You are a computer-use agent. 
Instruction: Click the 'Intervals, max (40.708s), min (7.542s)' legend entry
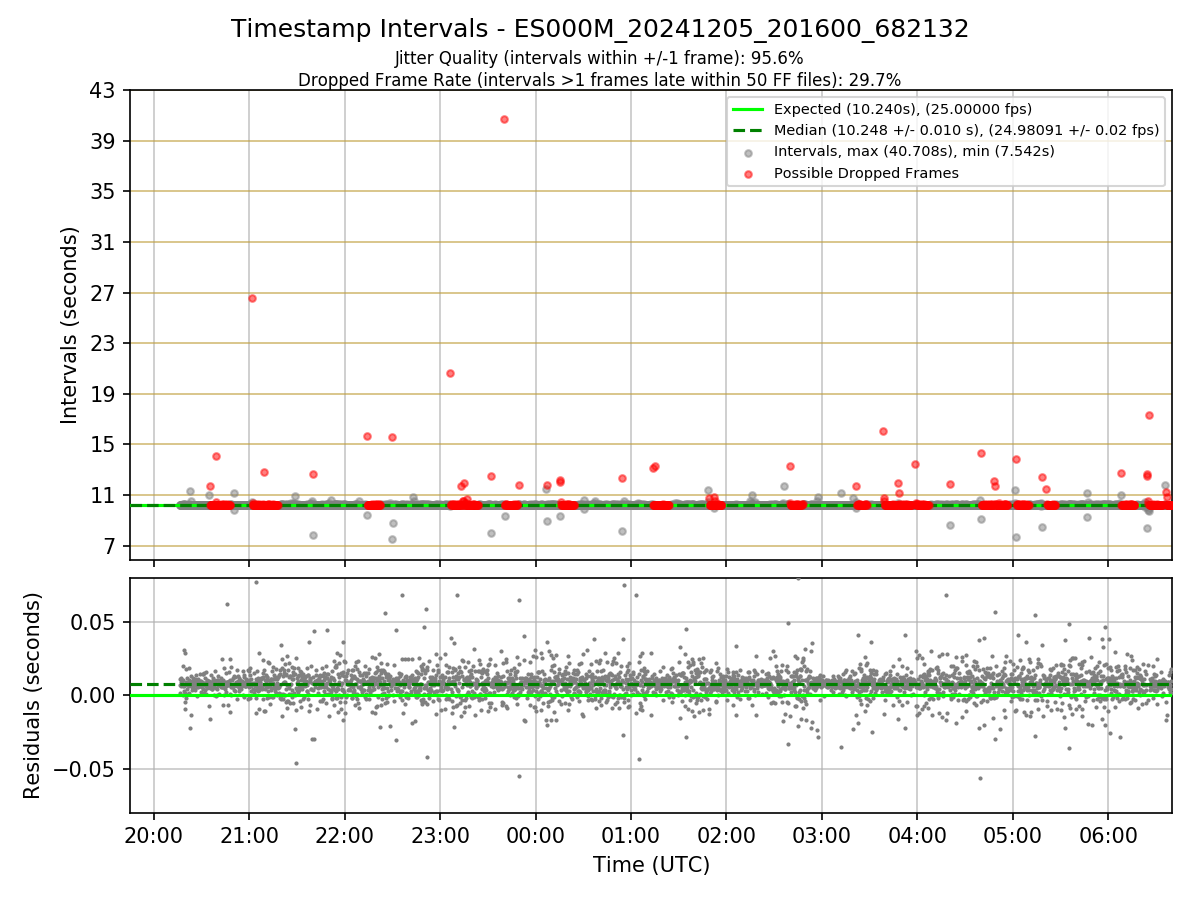click(914, 151)
